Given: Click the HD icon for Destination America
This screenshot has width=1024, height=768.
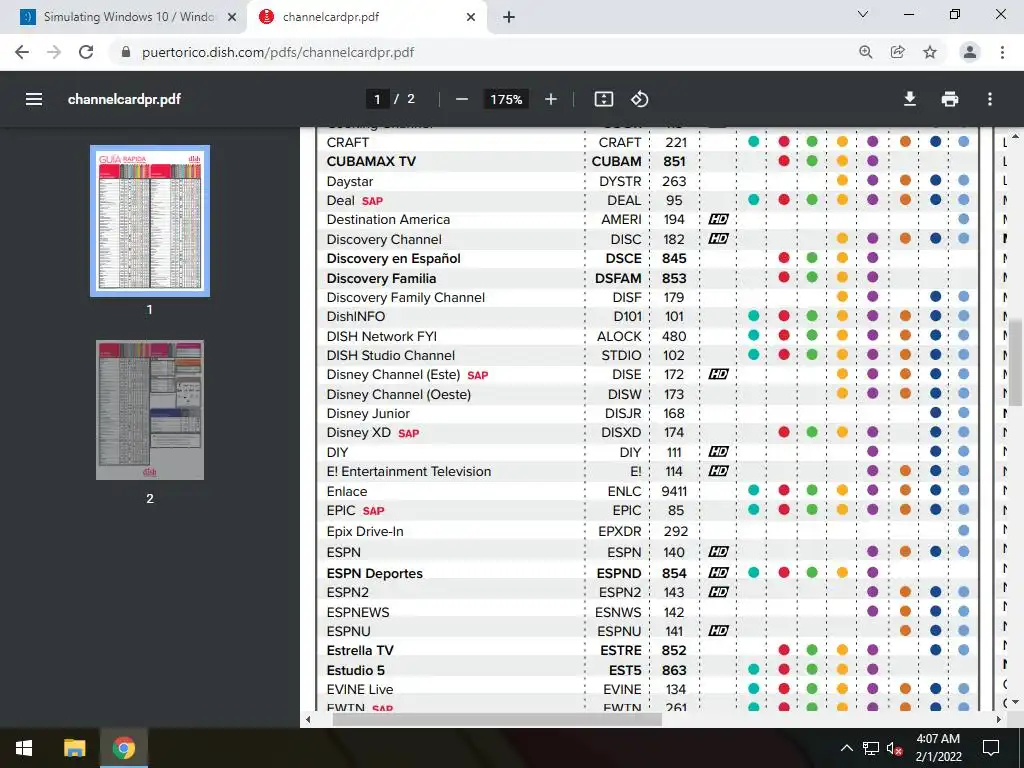Looking at the screenshot, I should click(x=718, y=219).
